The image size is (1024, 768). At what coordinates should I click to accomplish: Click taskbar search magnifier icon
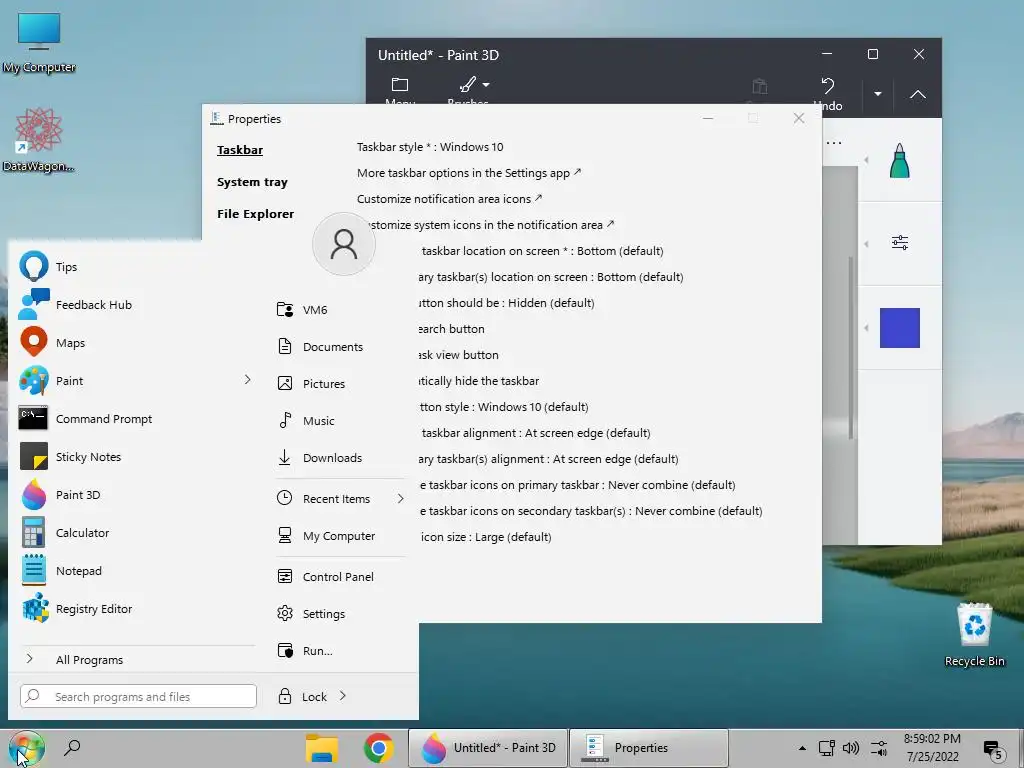pos(72,747)
